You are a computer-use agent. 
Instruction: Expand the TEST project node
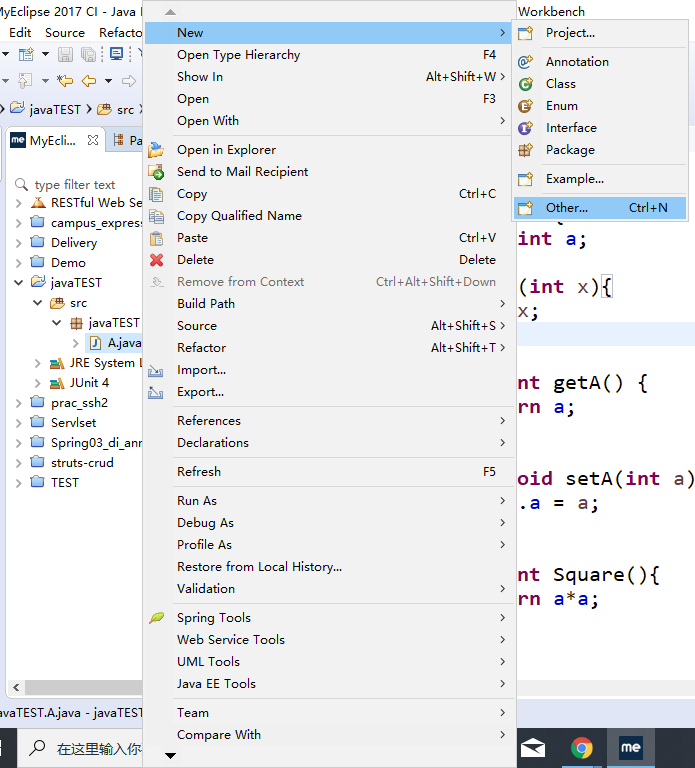pos(19,483)
